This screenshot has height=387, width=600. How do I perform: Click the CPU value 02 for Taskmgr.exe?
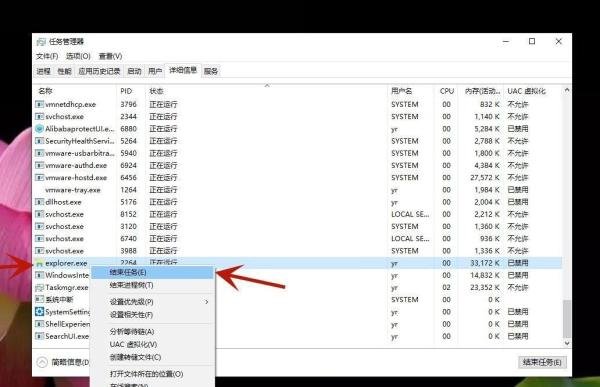tap(447, 287)
